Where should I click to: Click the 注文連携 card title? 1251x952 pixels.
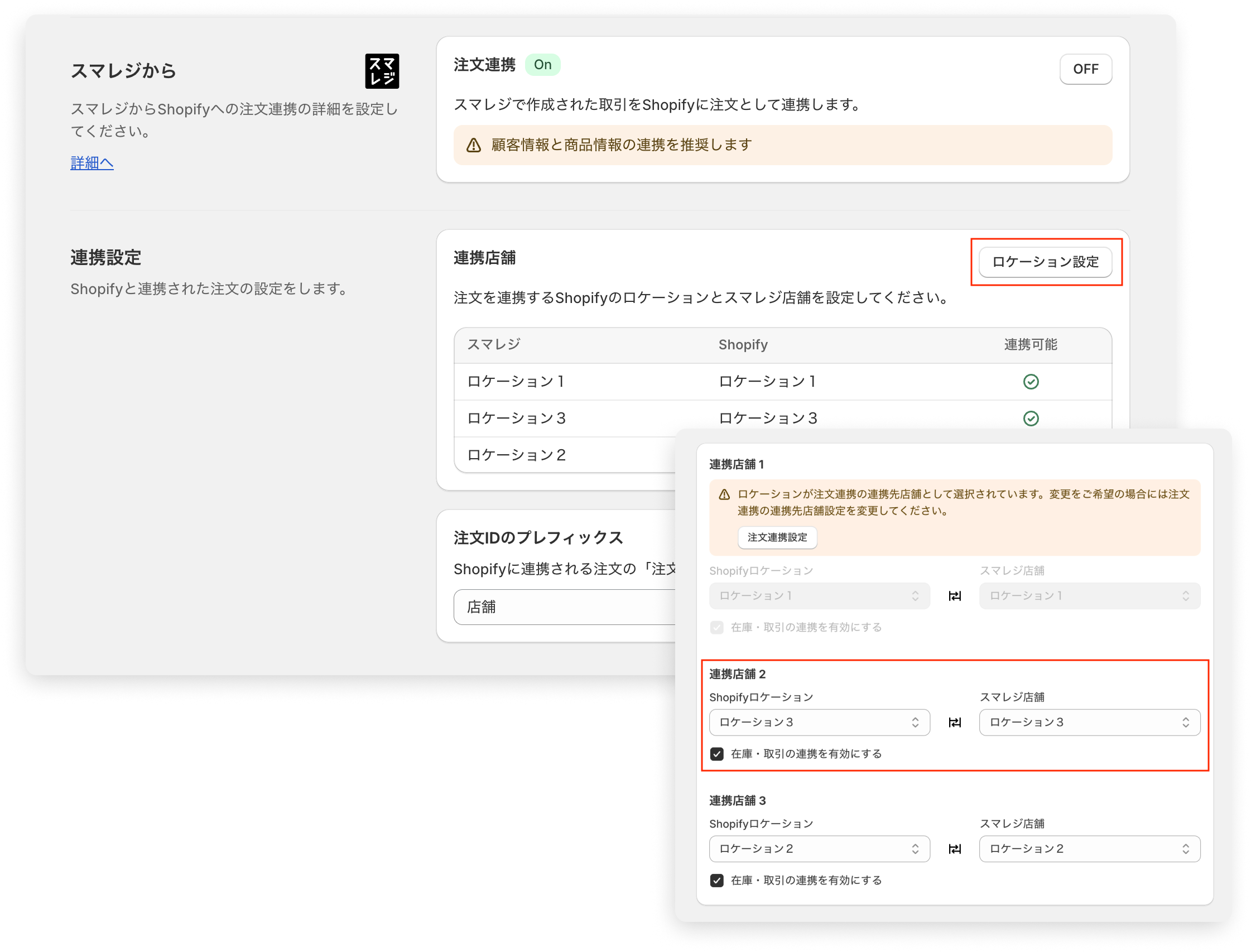pyautogui.click(x=484, y=65)
